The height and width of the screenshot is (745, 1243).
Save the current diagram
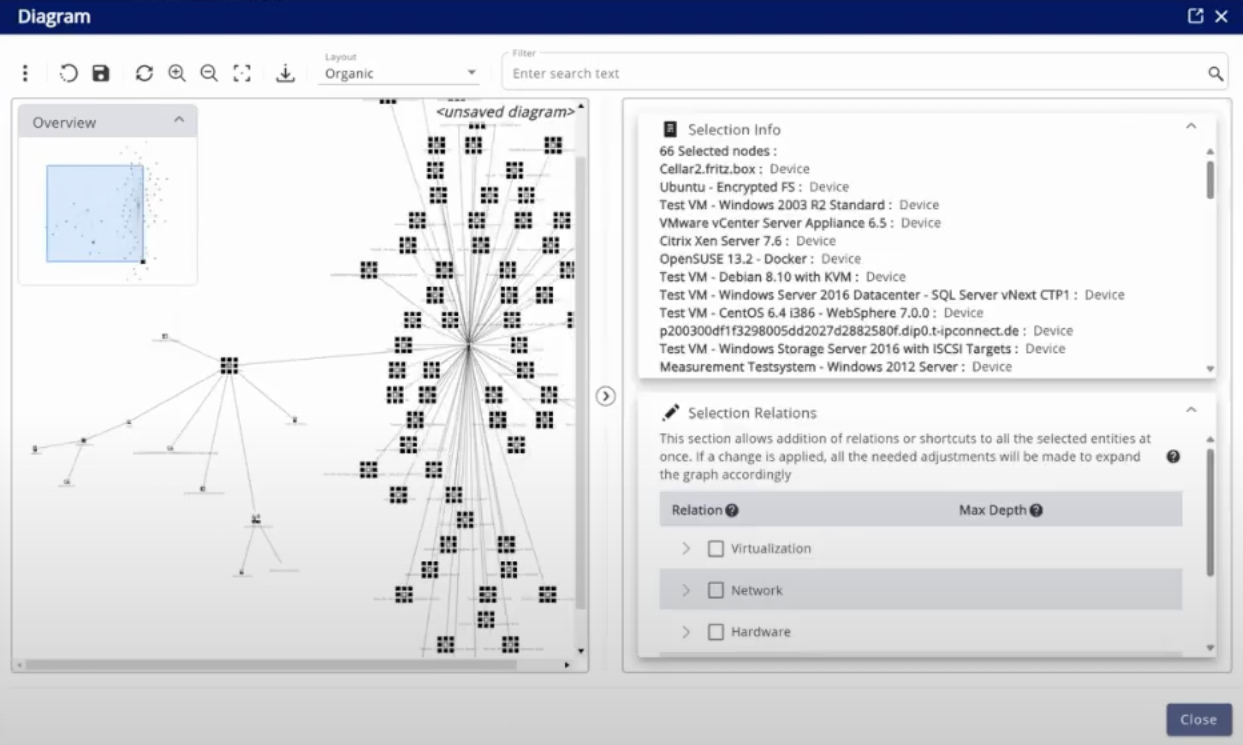point(99,72)
